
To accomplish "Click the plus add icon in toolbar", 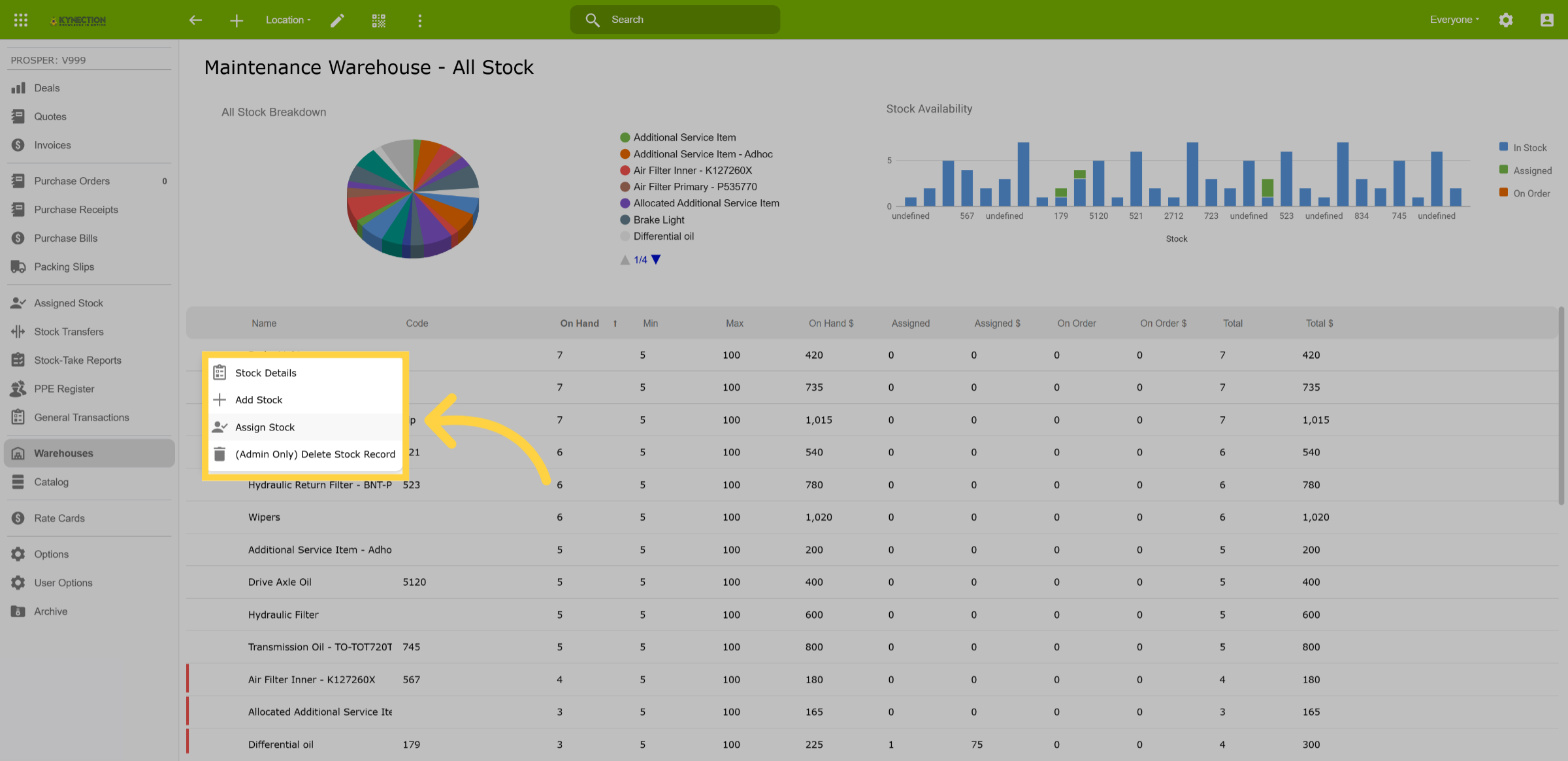I will tap(237, 20).
